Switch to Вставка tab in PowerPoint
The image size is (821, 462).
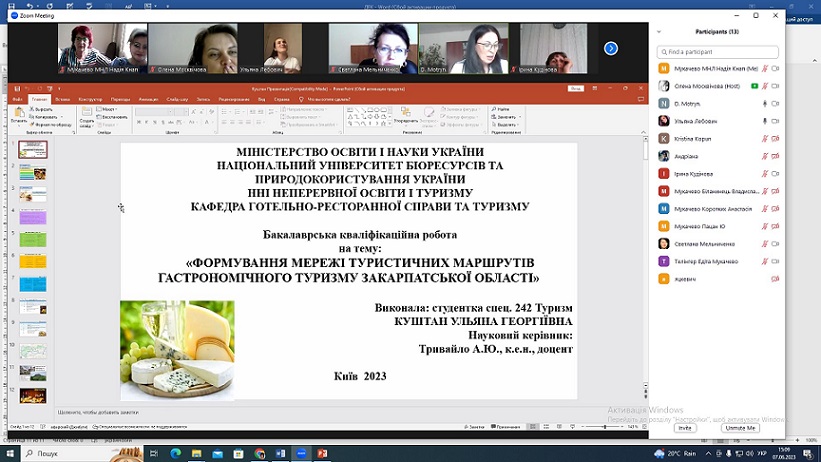[x=62, y=99]
